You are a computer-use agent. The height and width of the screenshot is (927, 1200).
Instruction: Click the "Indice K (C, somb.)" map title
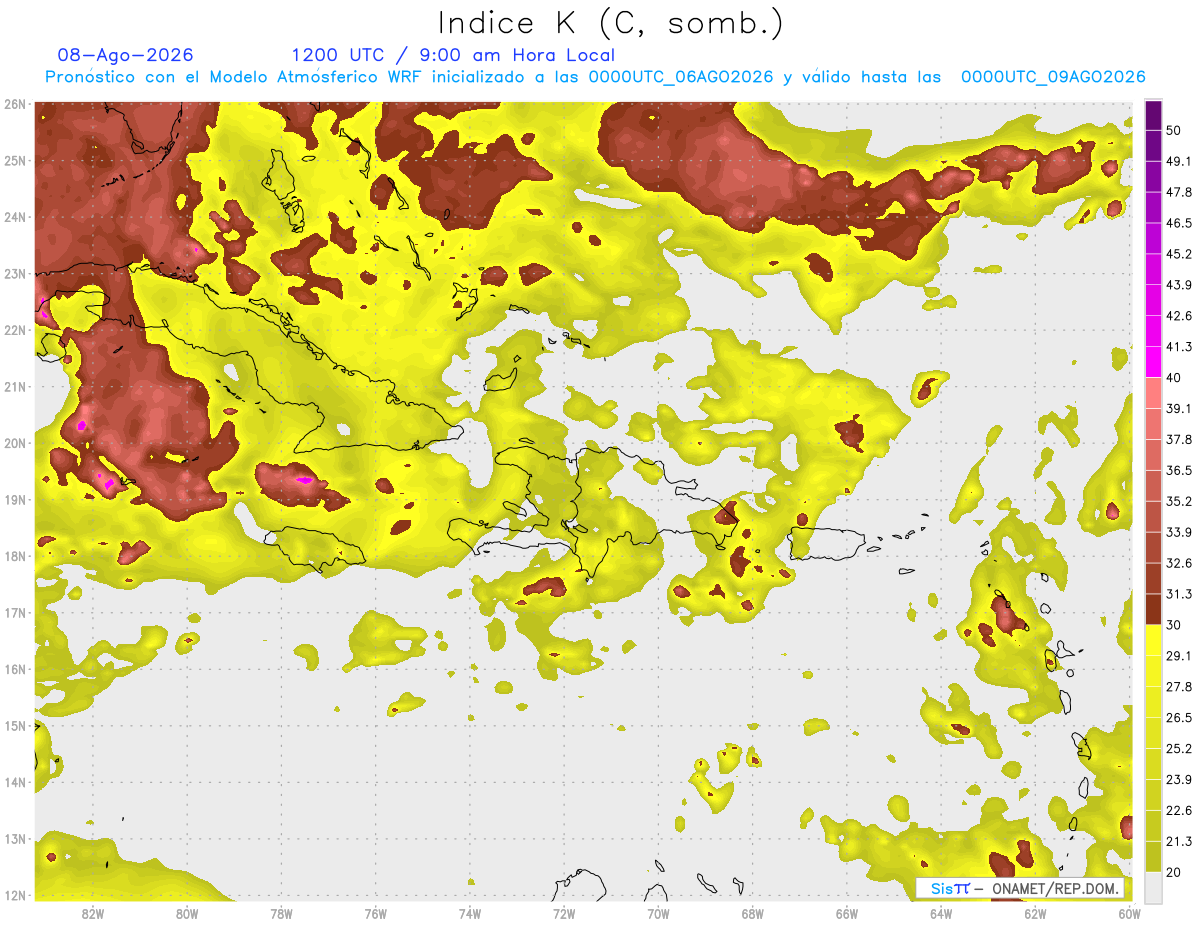610,24
